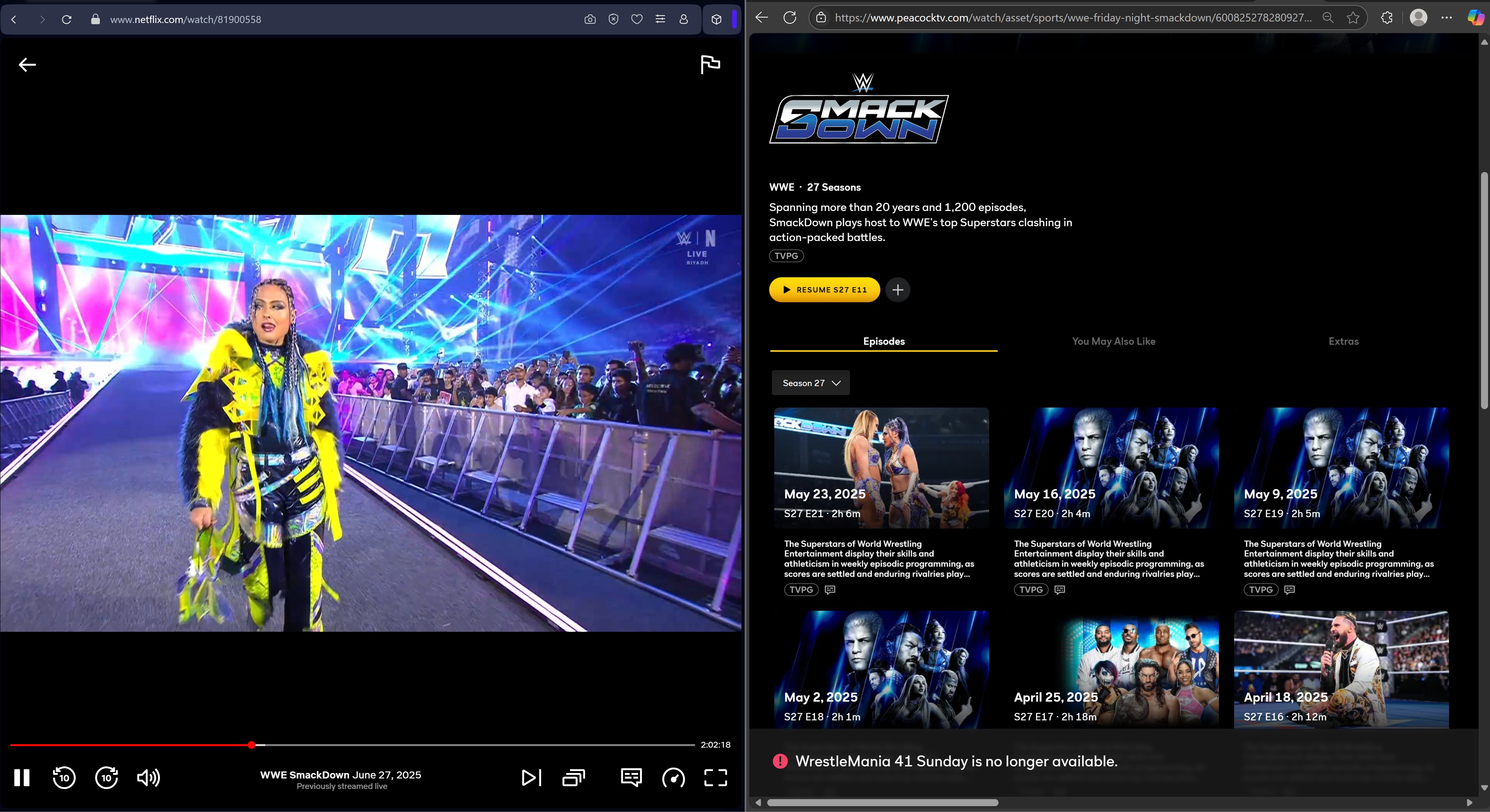Click the 2:02:18 remaining time label

[x=715, y=745]
